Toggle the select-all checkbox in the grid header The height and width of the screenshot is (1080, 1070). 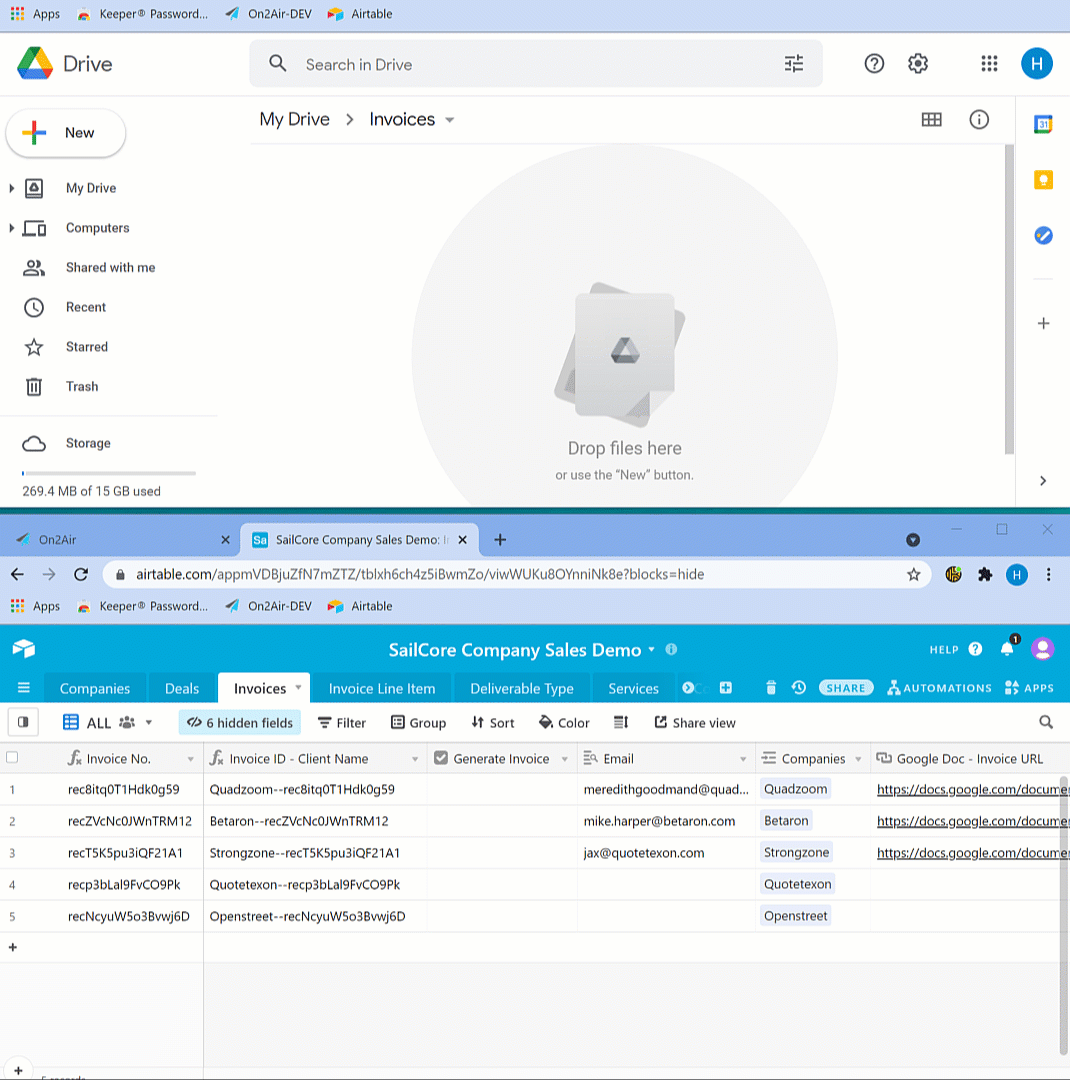pyautogui.click(x=13, y=758)
